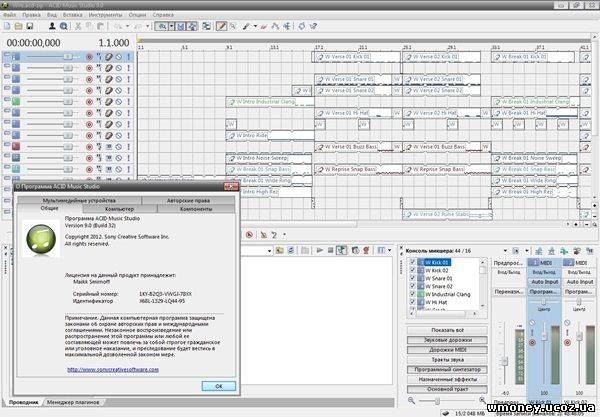Click the Назначенные эффекты button
Viewport: 600px width, 417px height.
[x=447, y=380]
